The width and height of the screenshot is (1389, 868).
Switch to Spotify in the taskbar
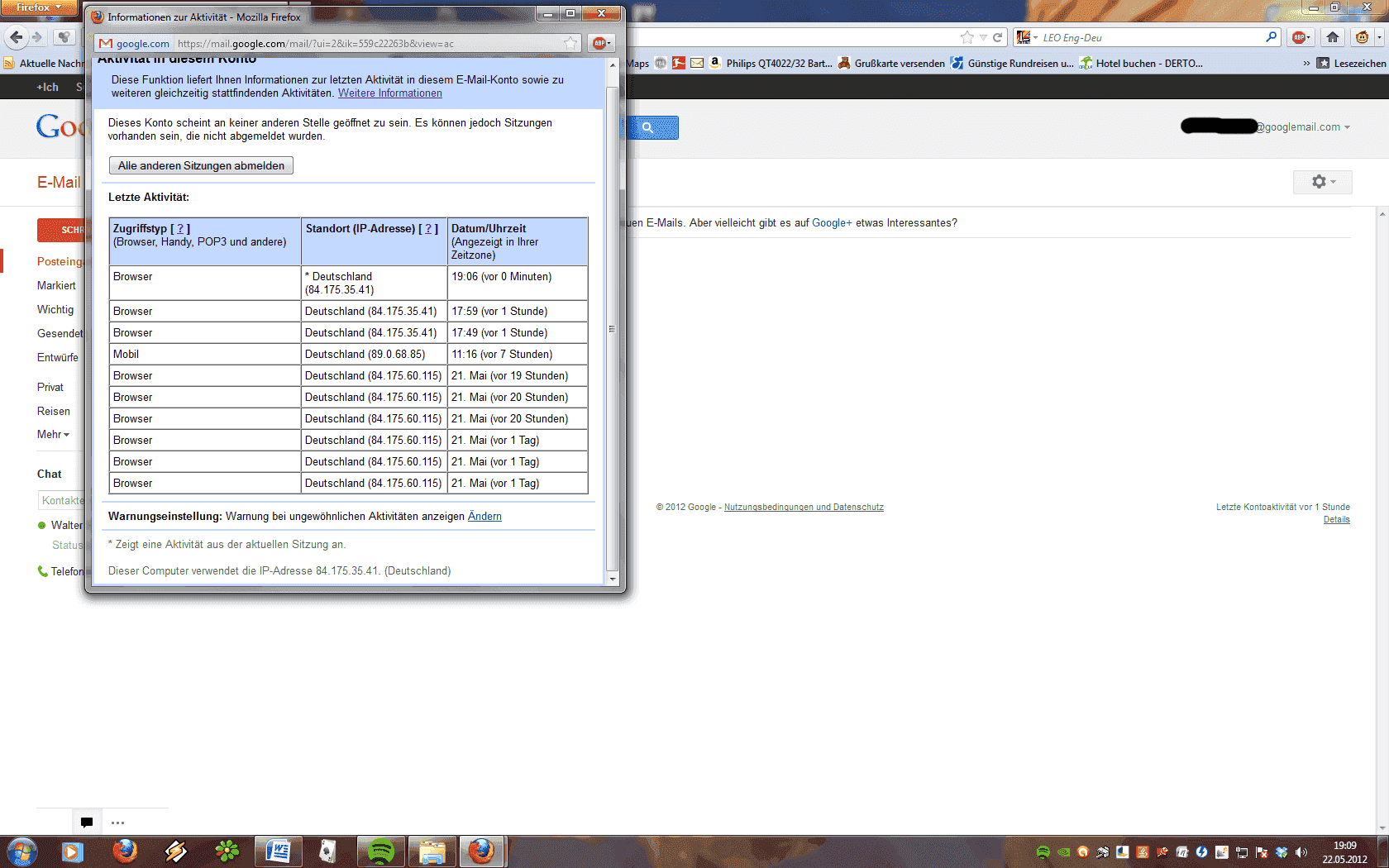[x=381, y=851]
